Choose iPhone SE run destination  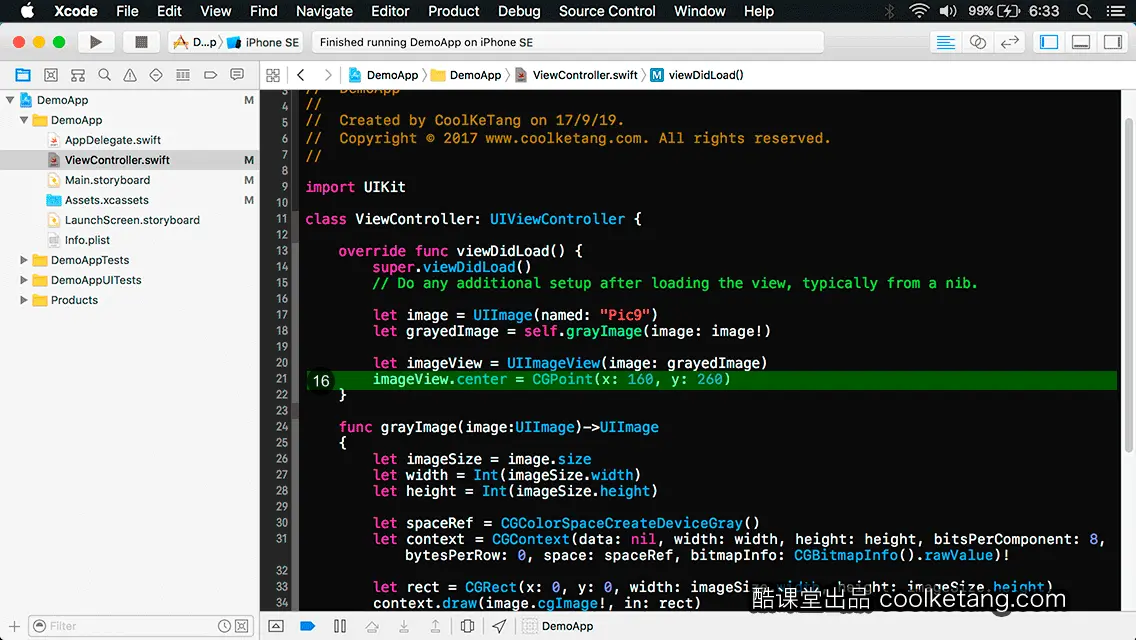(x=264, y=42)
